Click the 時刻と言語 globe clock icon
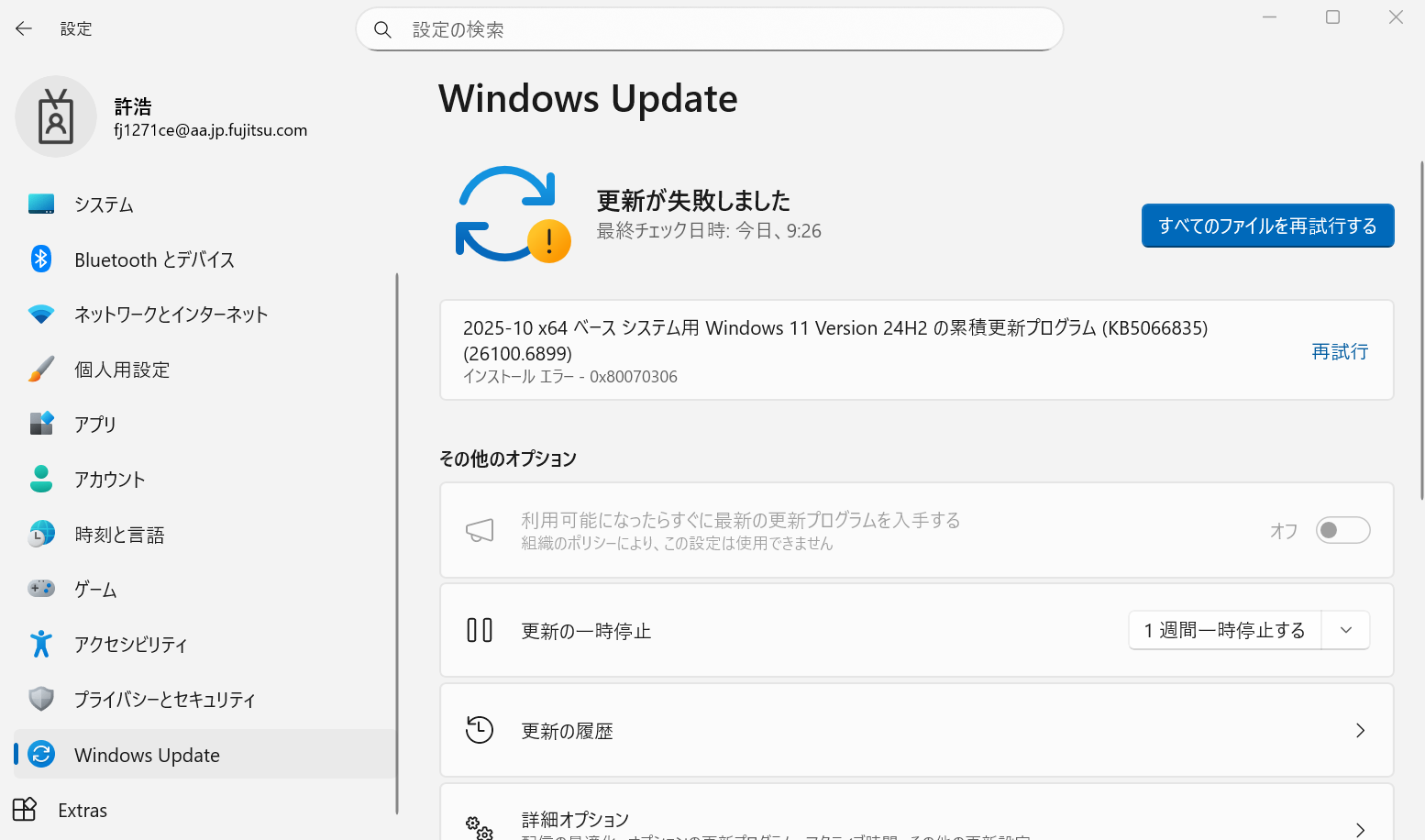This screenshot has width=1425, height=840. coord(41,534)
